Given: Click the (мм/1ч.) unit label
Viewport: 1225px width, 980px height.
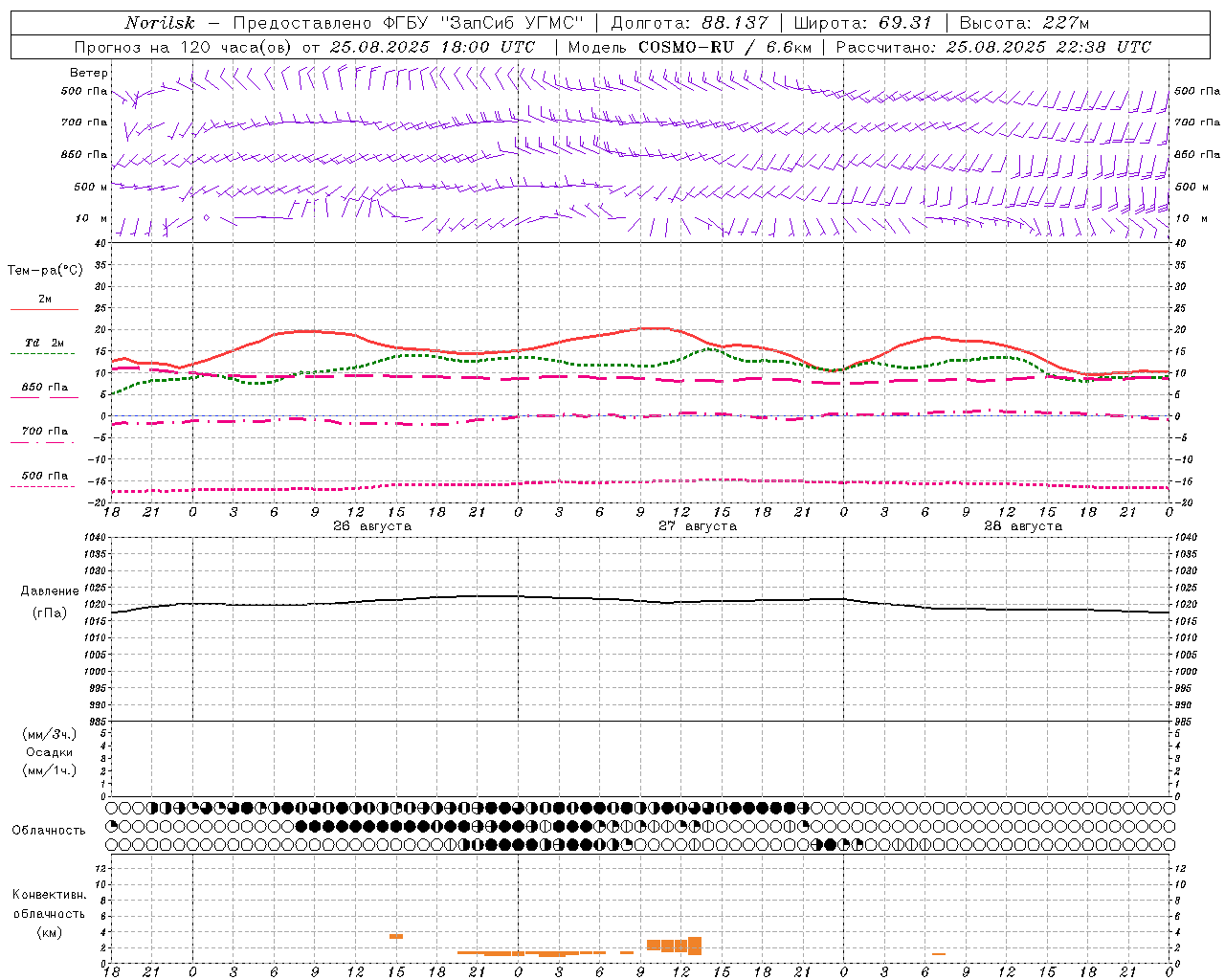Looking at the screenshot, I should (x=50, y=770).
